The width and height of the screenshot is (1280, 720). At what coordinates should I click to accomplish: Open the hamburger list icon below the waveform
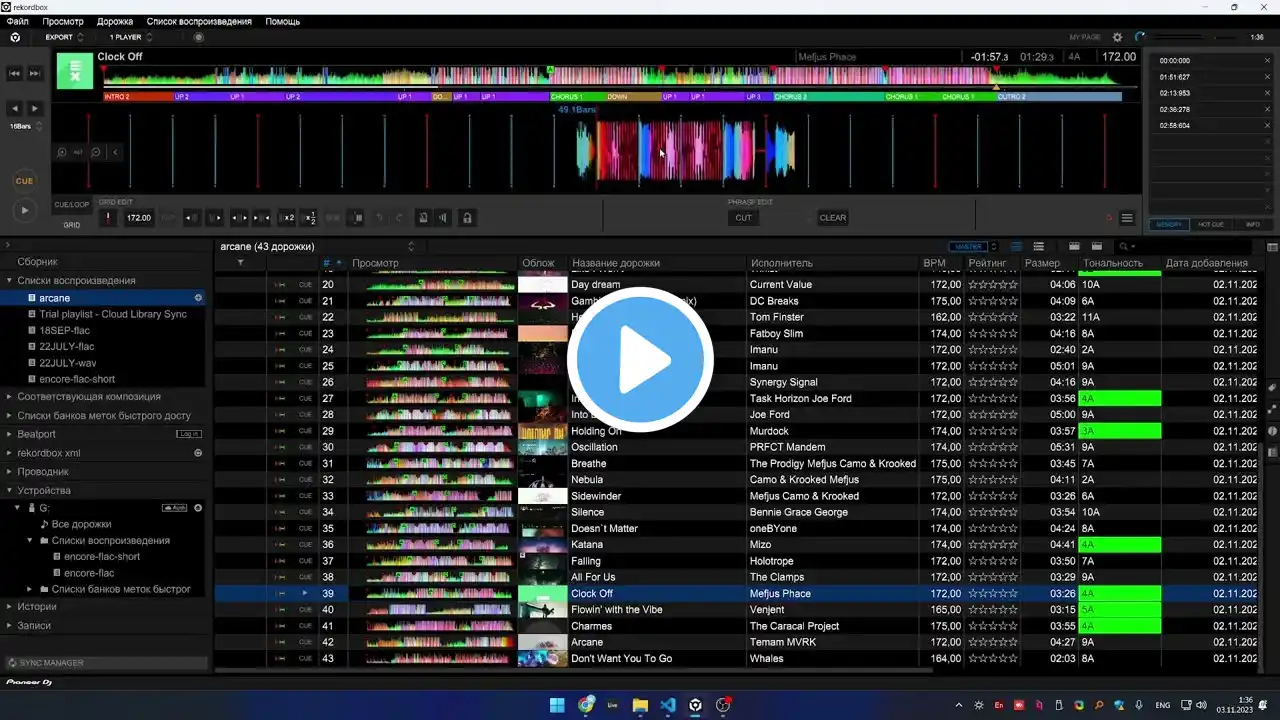click(x=1127, y=218)
